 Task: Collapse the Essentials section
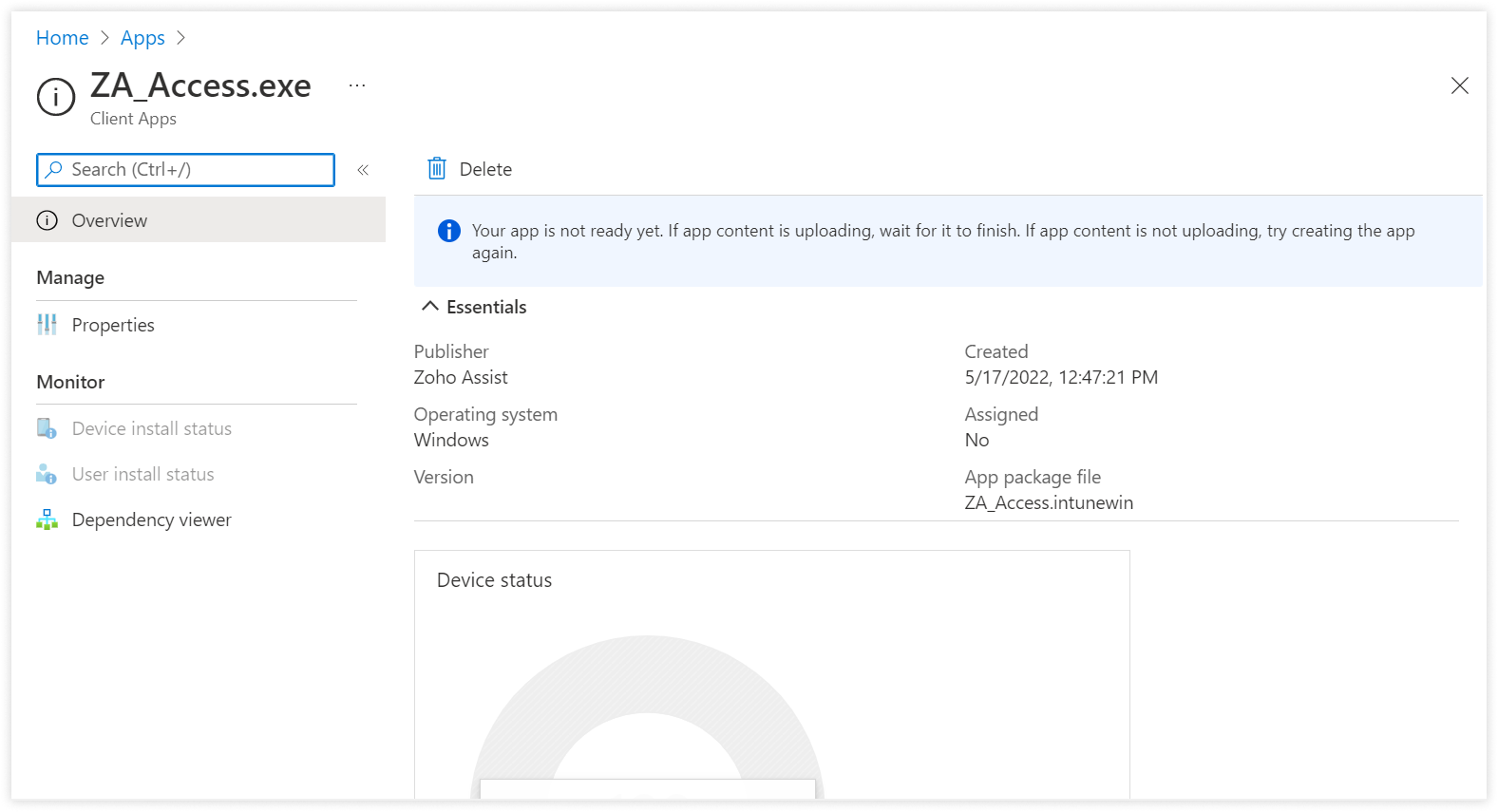[430, 306]
